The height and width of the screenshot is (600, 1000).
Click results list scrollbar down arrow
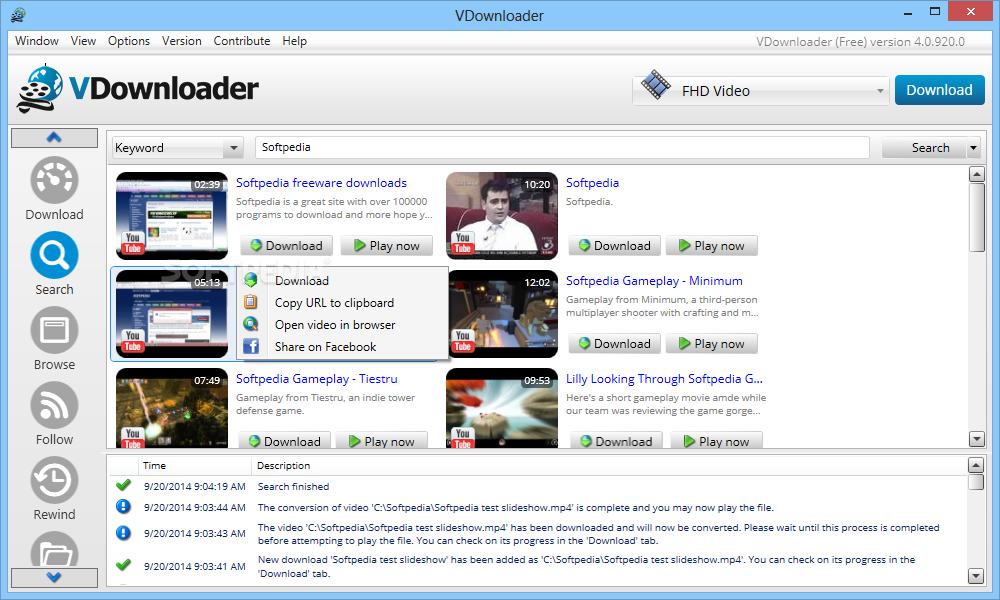point(976,439)
